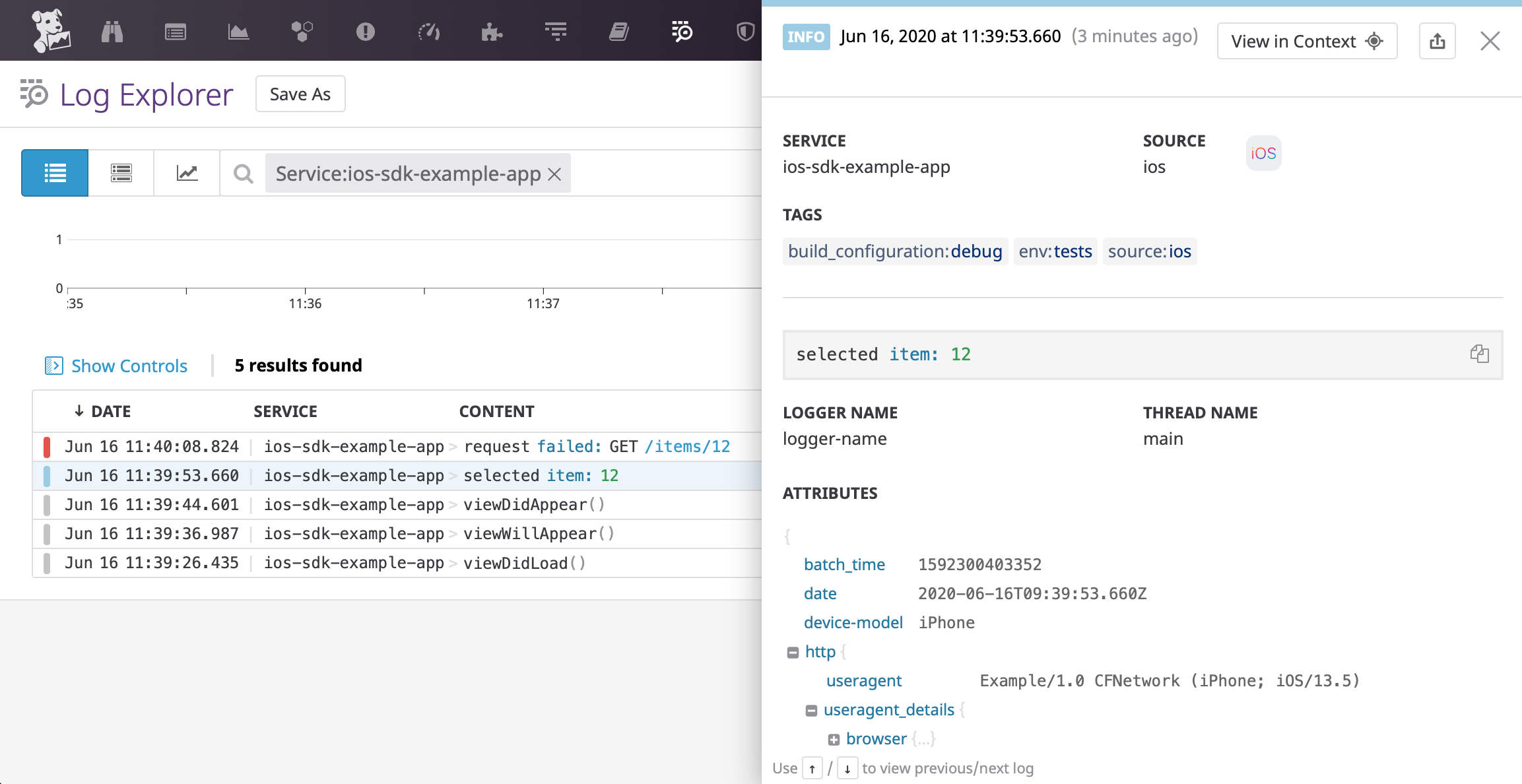Open Integrations via the puzzle piece icon
Image resolution: width=1522 pixels, height=784 pixels.
[493, 30]
